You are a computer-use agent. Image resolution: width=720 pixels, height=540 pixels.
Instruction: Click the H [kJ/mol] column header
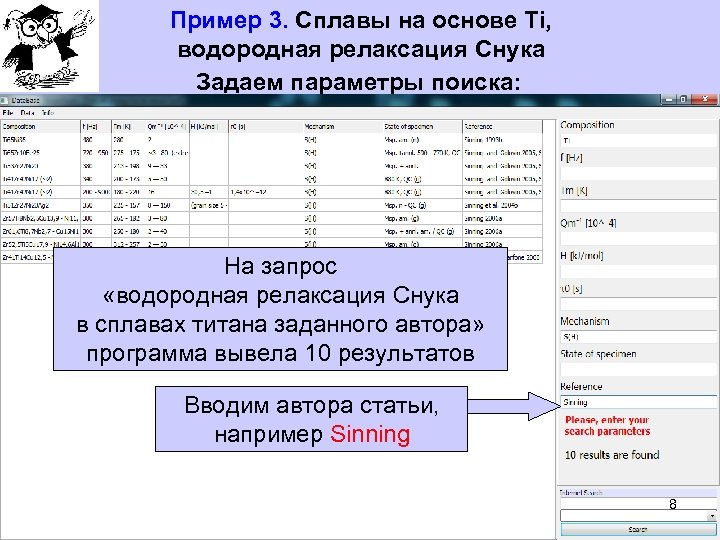pos(209,126)
